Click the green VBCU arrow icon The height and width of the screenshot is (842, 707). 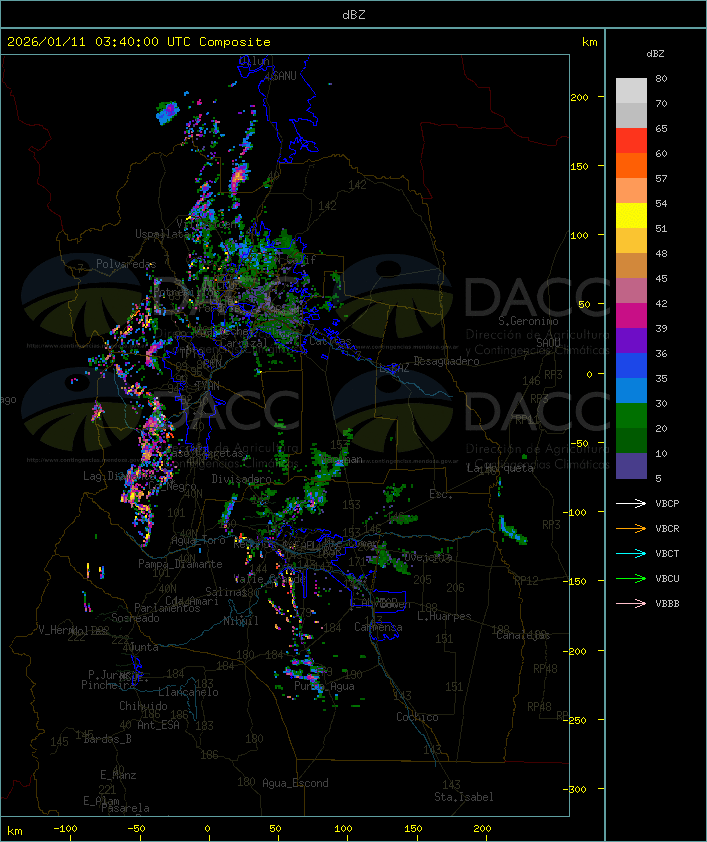tap(631, 578)
